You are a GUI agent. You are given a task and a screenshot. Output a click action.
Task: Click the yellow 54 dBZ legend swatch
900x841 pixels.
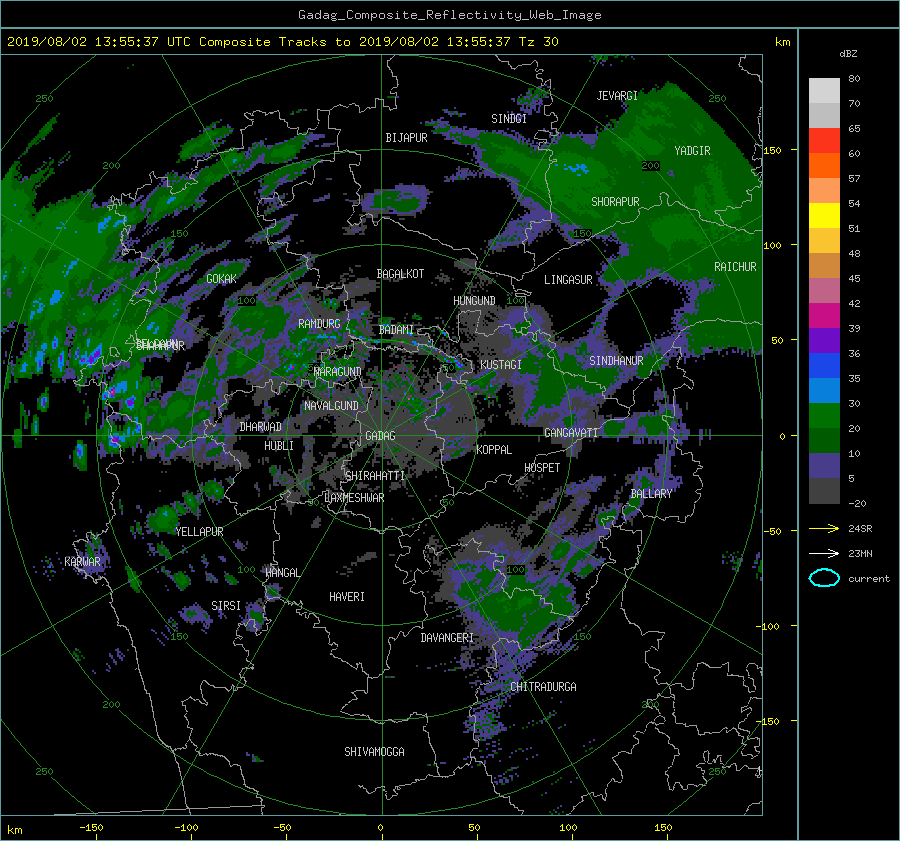(824, 215)
